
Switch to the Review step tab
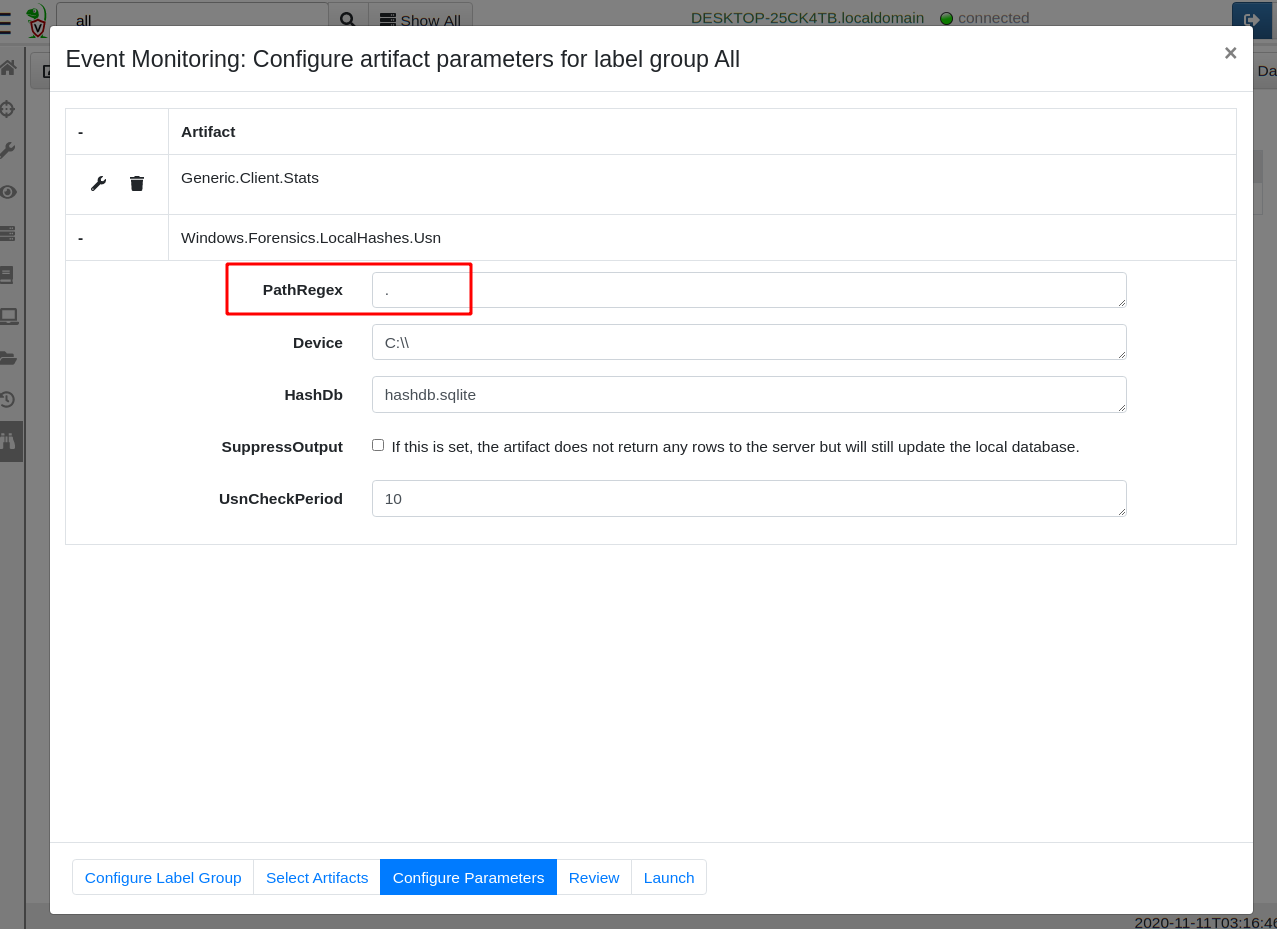tap(594, 877)
